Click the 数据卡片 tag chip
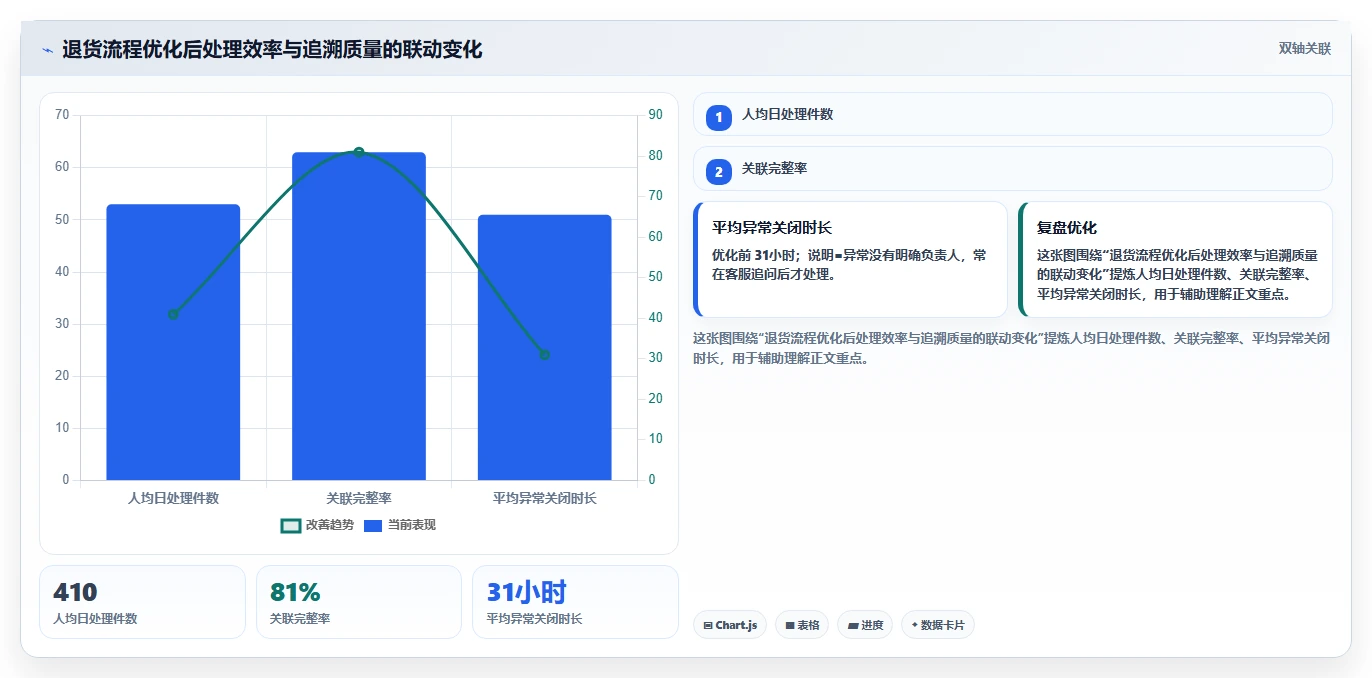 (937, 625)
